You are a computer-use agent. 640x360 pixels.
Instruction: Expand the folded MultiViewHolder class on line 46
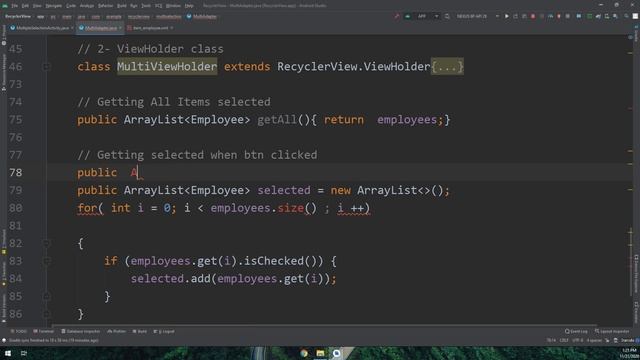pyautogui.click(x=47, y=66)
